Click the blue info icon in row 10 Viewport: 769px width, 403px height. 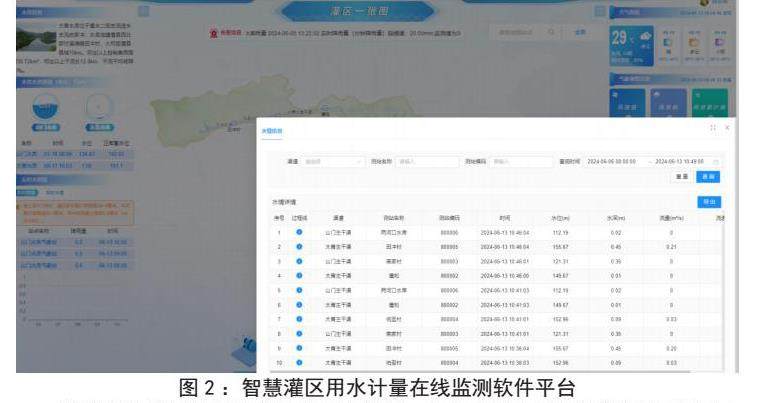point(299,361)
